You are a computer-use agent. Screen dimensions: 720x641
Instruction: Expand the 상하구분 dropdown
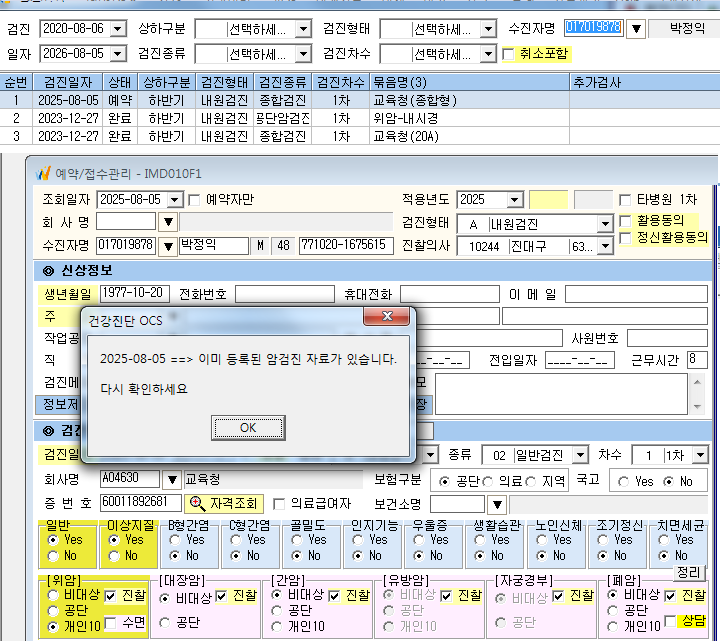click(303, 29)
